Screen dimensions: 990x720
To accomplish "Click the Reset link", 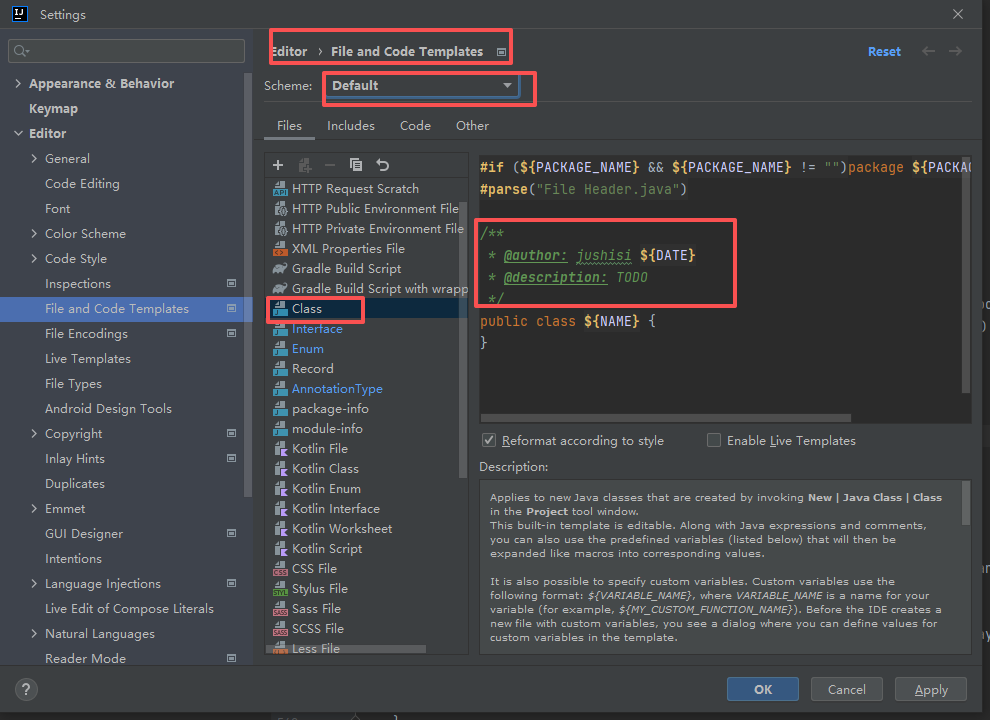I will pos(884,52).
